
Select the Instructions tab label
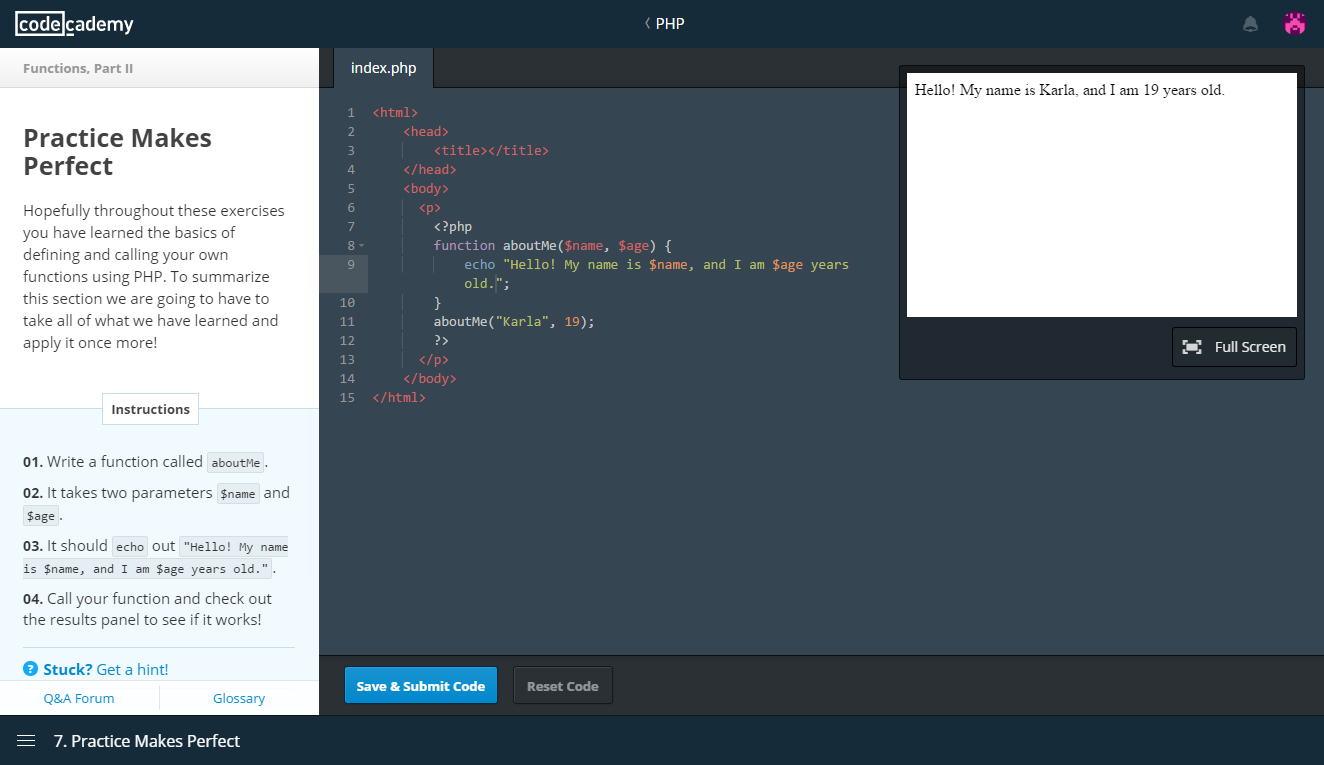pyautogui.click(x=151, y=409)
